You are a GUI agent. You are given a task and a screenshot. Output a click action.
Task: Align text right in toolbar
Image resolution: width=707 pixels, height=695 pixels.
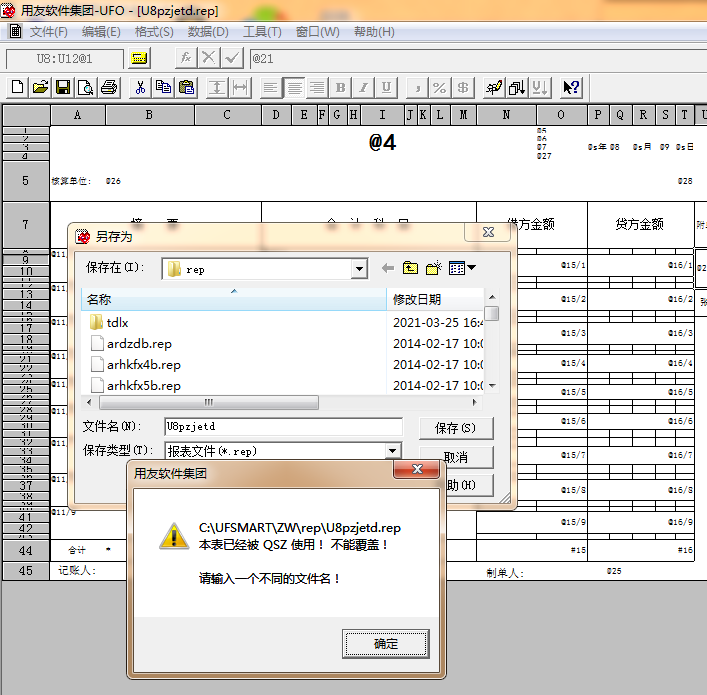pyautogui.click(x=317, y=87)
